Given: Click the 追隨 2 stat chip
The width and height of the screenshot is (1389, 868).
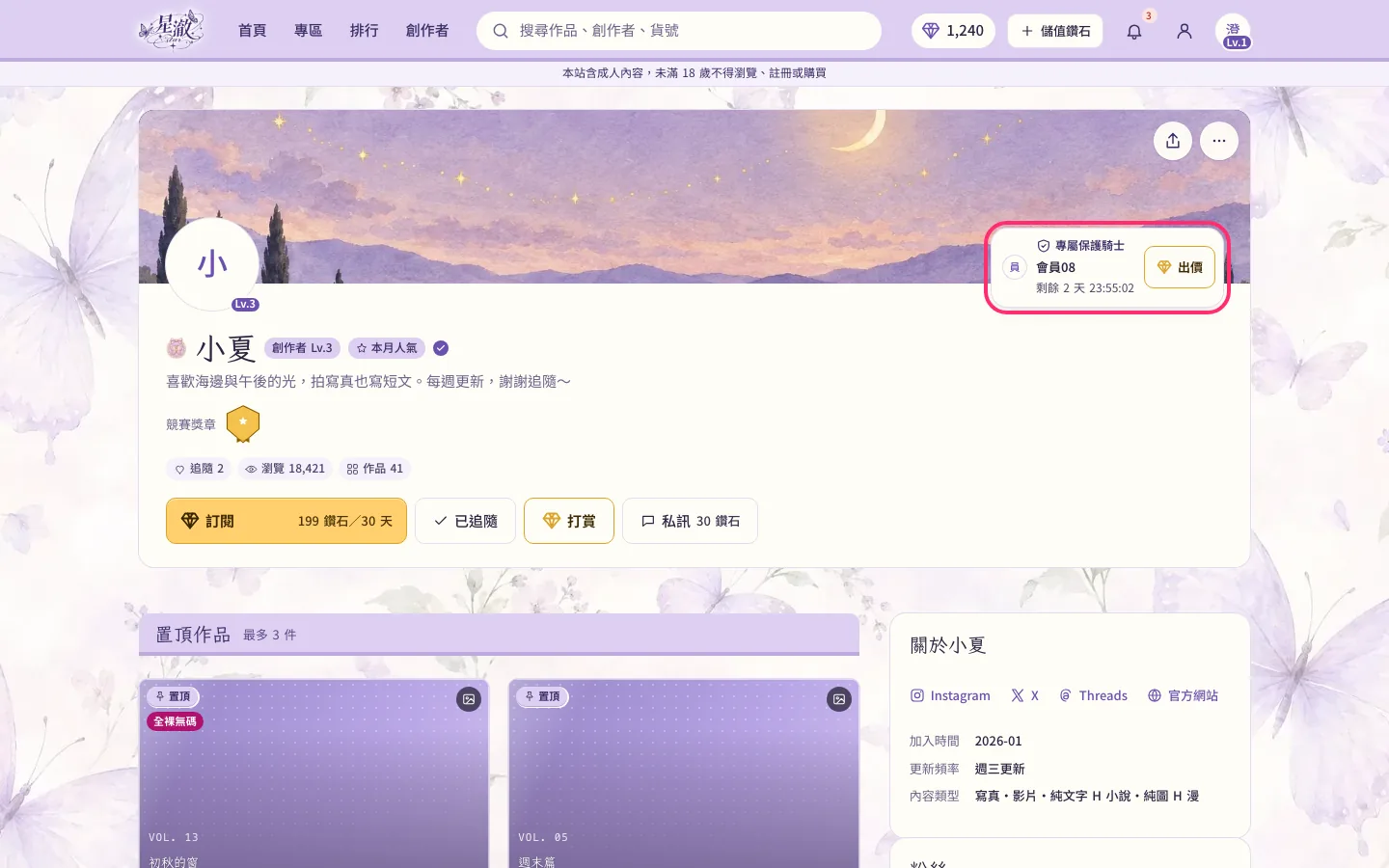Looking at the screenshot, I should pyautogui.click(x=199, y=469).
